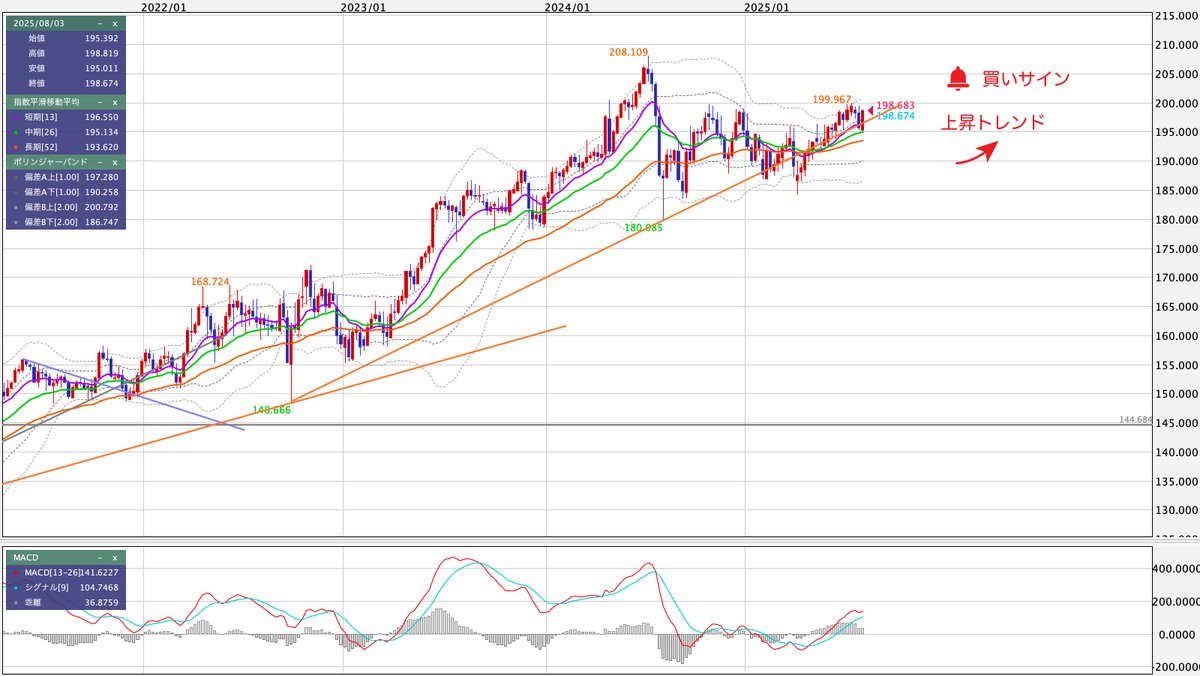
Task: Select the orange 長期[52] line marker
Action: click(x=16, y=146)
